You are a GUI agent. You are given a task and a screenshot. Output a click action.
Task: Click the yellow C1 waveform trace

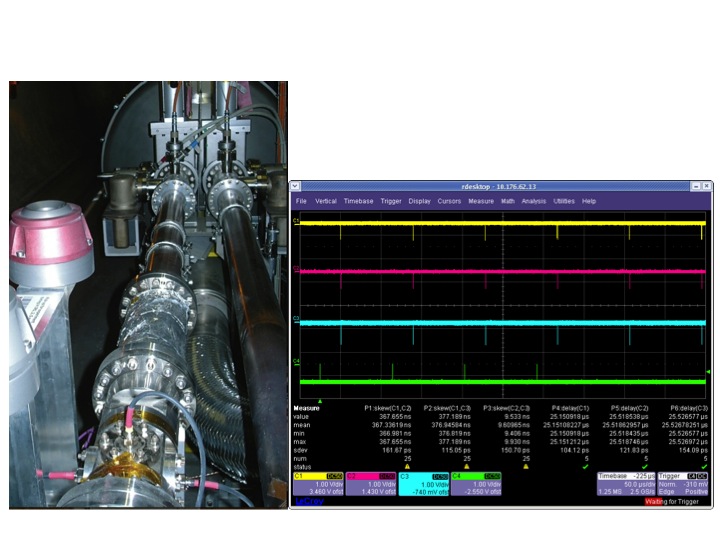503,223
